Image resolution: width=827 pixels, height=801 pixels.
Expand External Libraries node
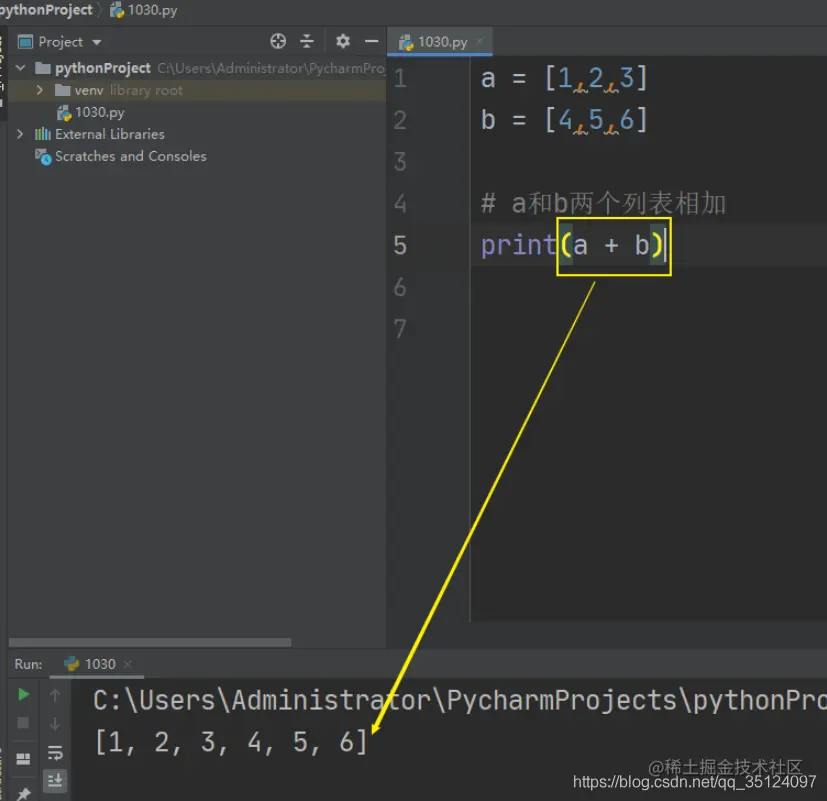pyautogui.click(x=20, y=134)
